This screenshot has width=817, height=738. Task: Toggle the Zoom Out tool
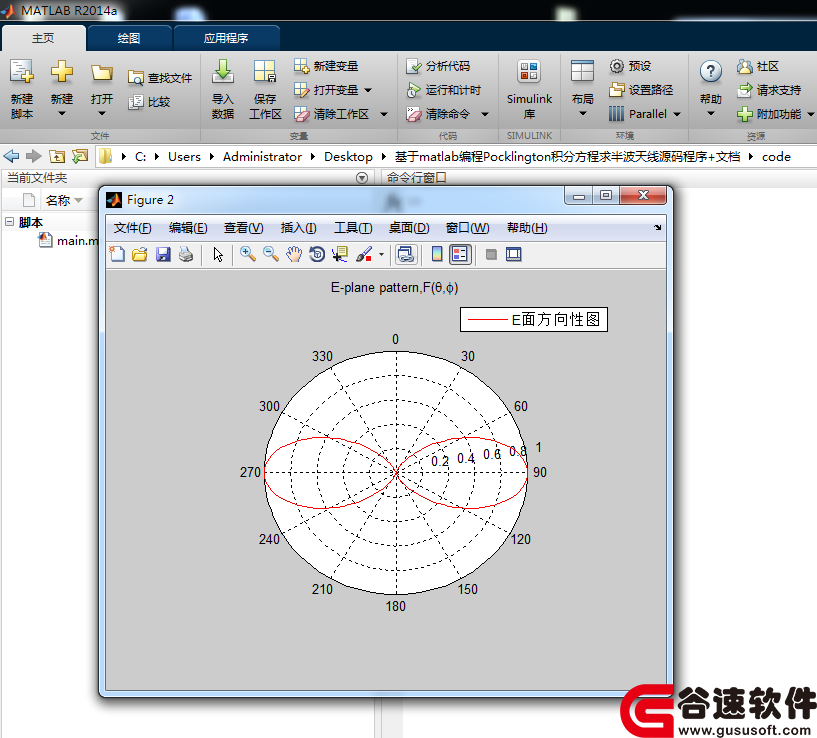pyautogui.click(x=271, y=254)
